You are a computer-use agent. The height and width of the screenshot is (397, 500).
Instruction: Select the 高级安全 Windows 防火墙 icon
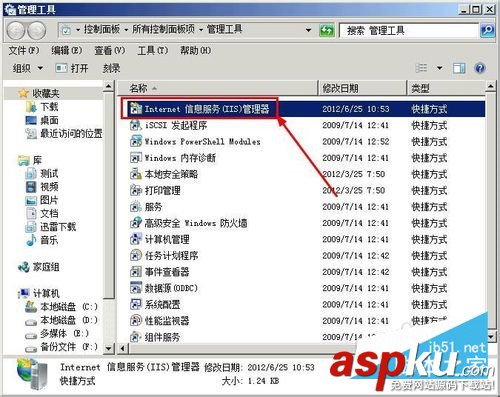coord(136,223)
